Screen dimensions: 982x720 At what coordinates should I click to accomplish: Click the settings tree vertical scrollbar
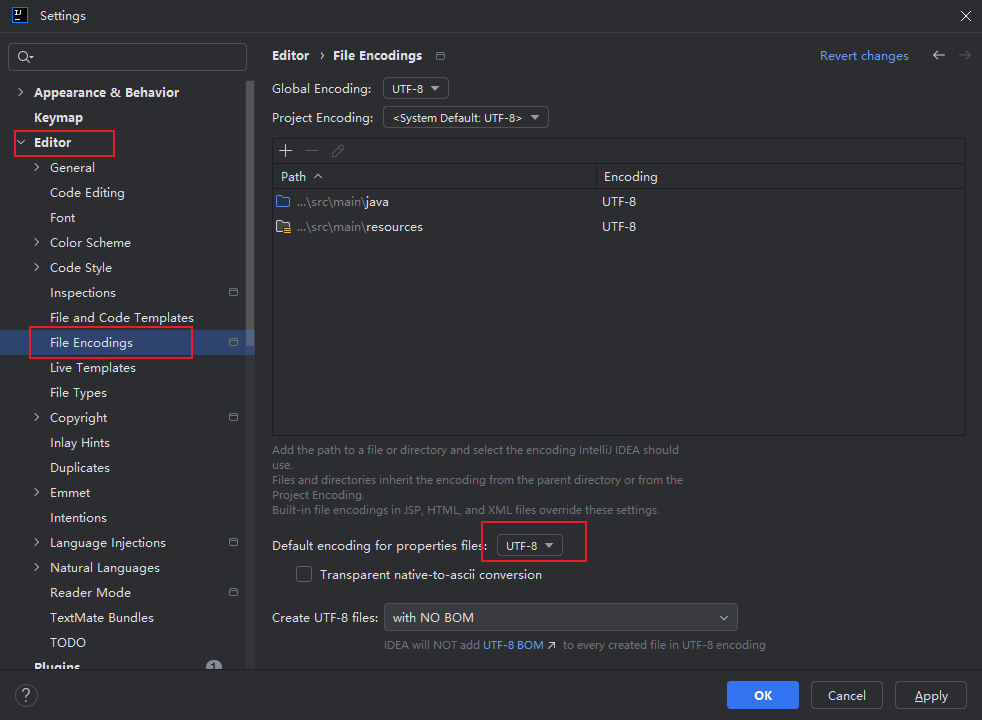(x=250, y=213)
